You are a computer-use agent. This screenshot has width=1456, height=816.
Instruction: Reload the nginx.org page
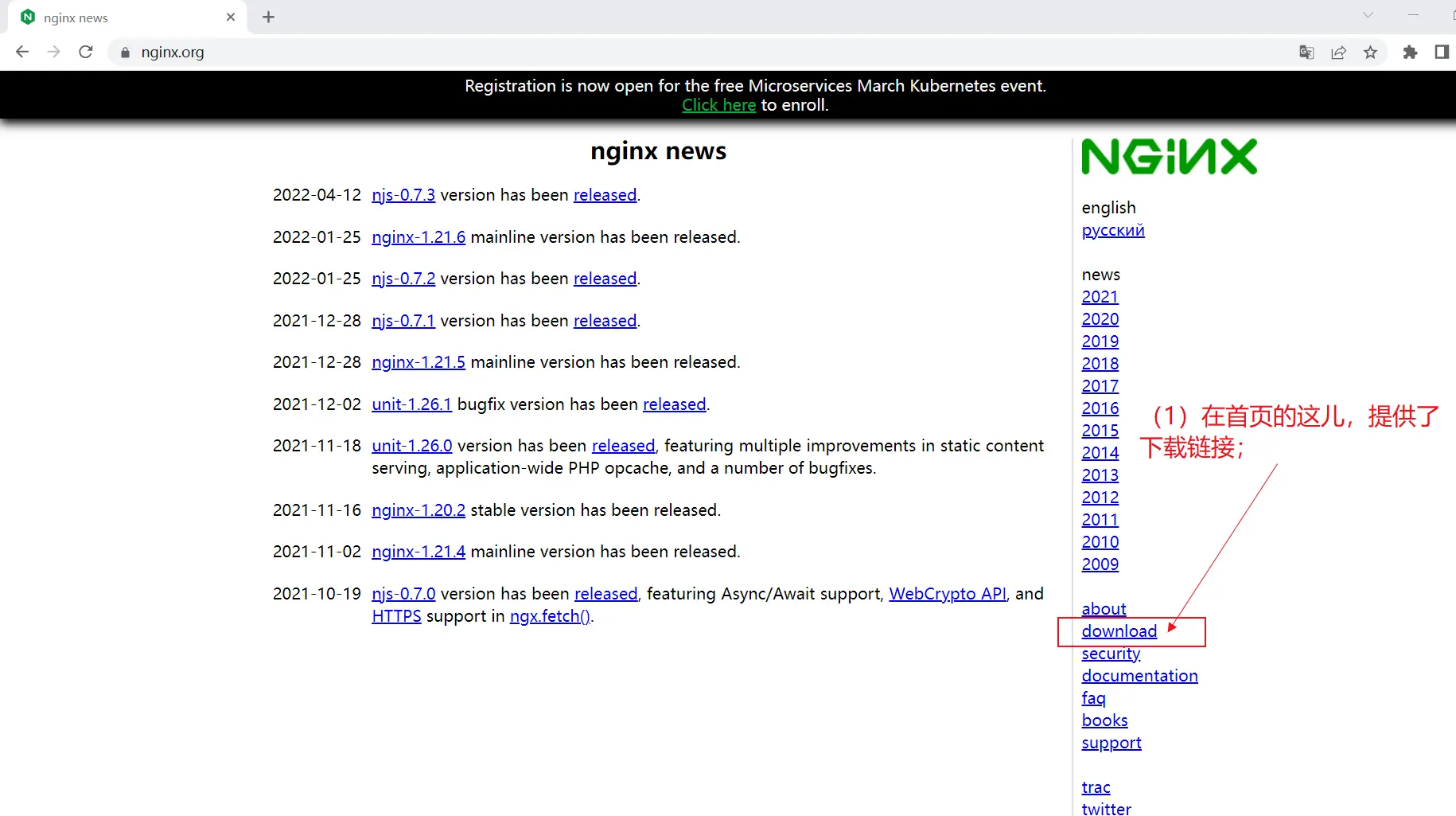point(86,52)
